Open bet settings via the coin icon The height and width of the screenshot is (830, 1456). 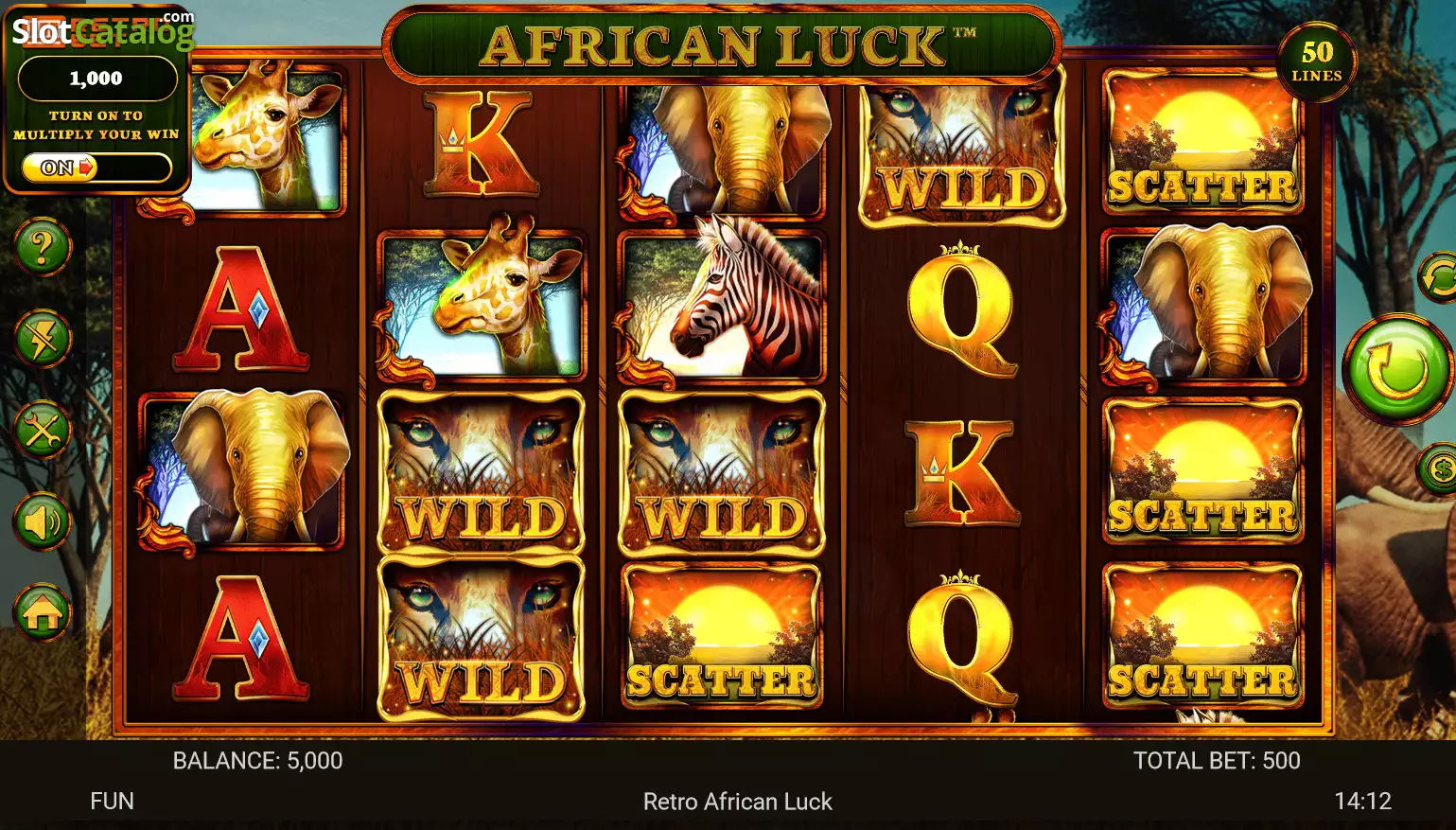click(1438, 468)
